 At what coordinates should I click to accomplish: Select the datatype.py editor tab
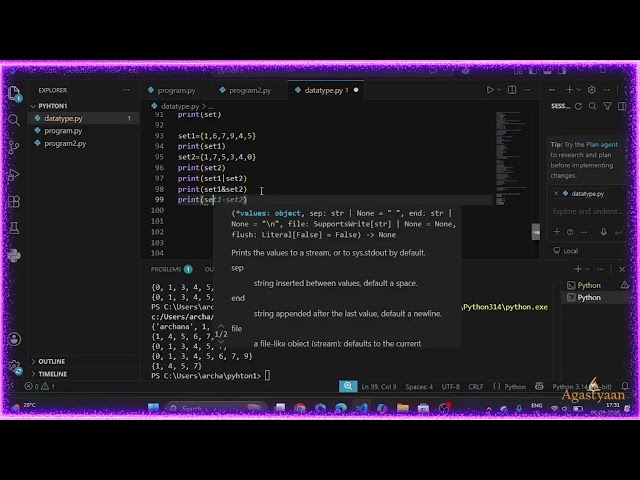(x=326, y=90)
